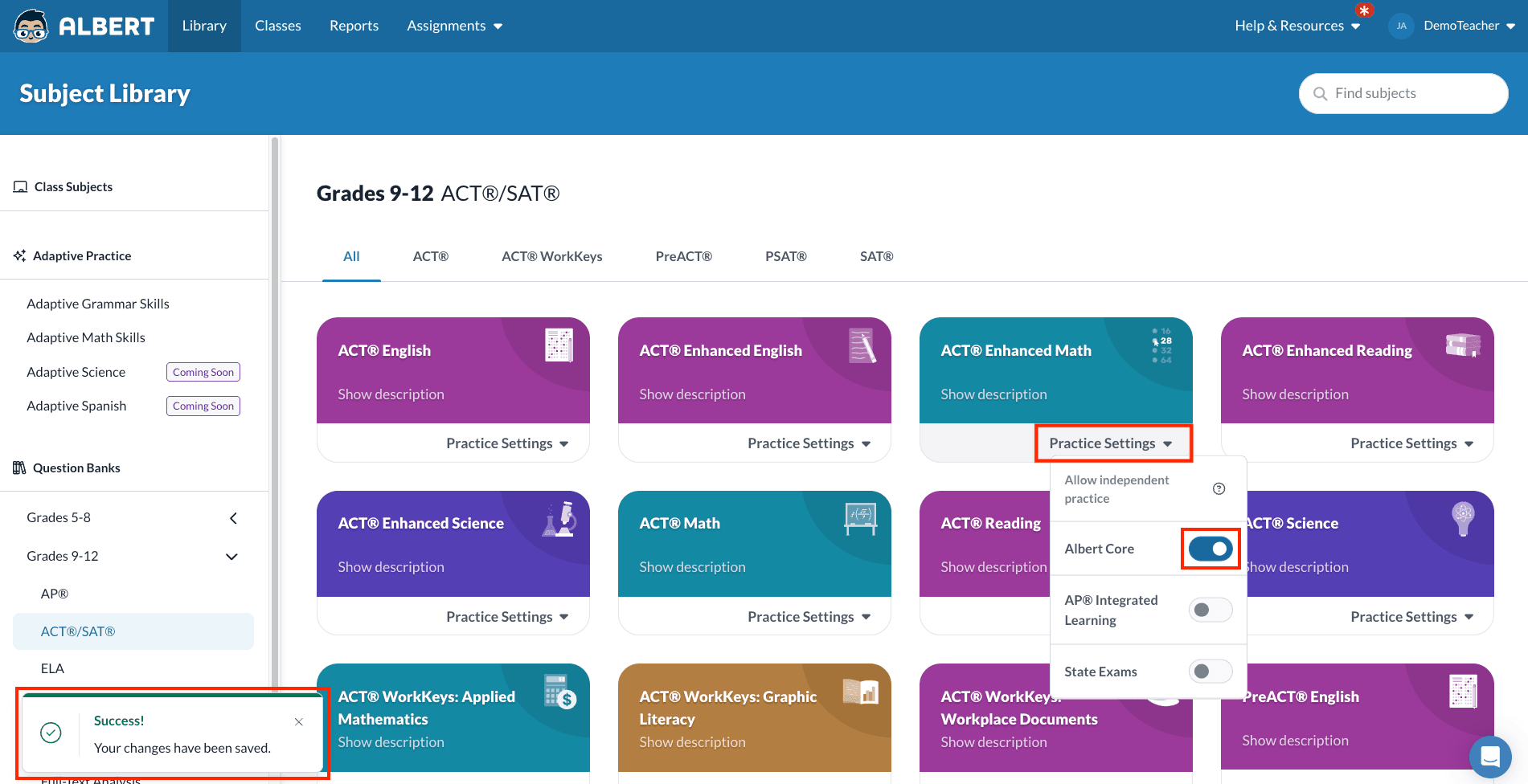The width and height of the screenshot is (1528, 784).
Task: Click the Albert mascot logo
Action: 31,26
